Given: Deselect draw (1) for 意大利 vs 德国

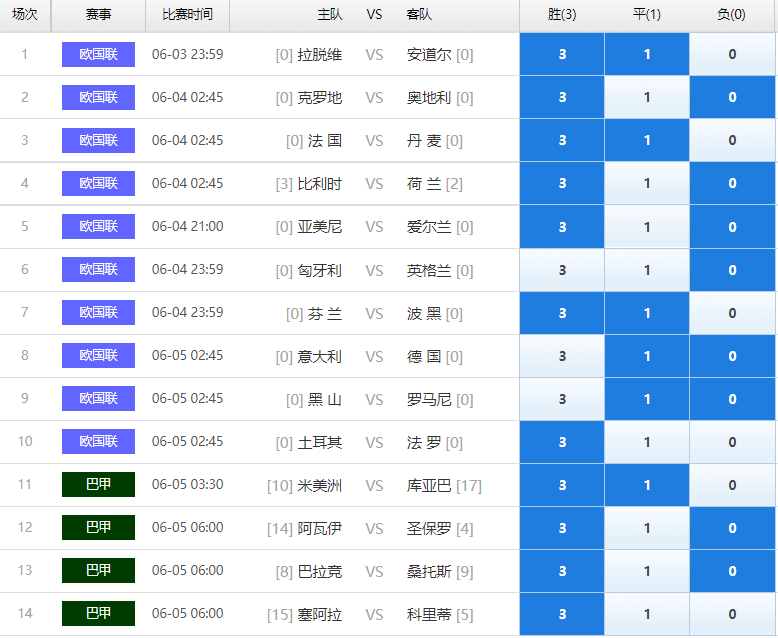Looking at the screenshot, I should click(647, 356).
